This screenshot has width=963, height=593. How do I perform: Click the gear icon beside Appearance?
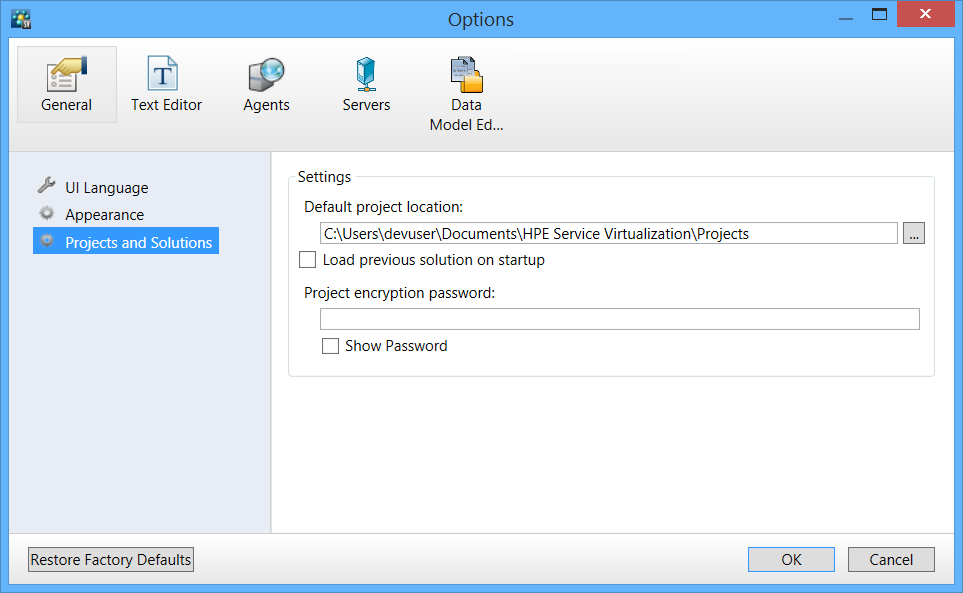46,214
